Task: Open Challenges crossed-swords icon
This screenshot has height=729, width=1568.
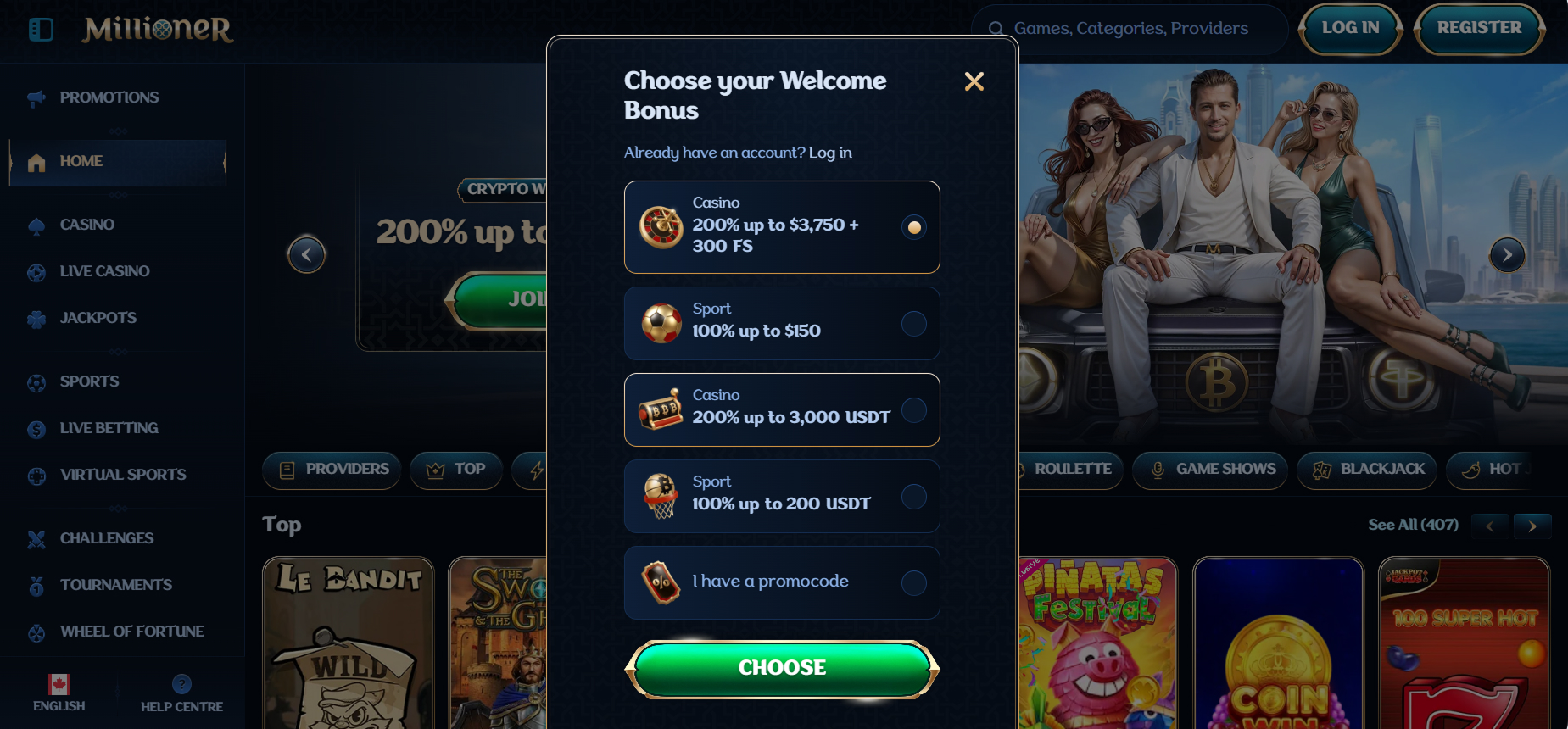Action: (x=36, y=539)
